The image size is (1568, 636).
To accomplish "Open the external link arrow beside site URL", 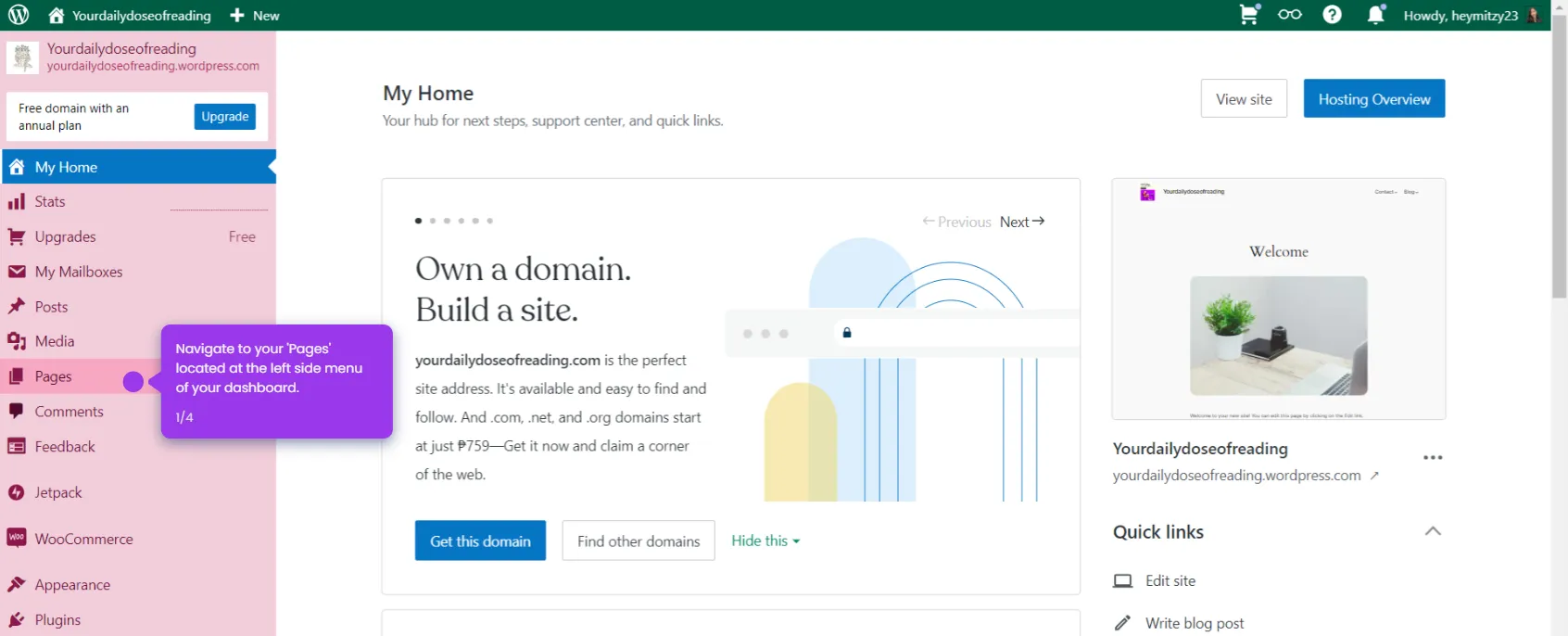I will tap(1374, 476).
